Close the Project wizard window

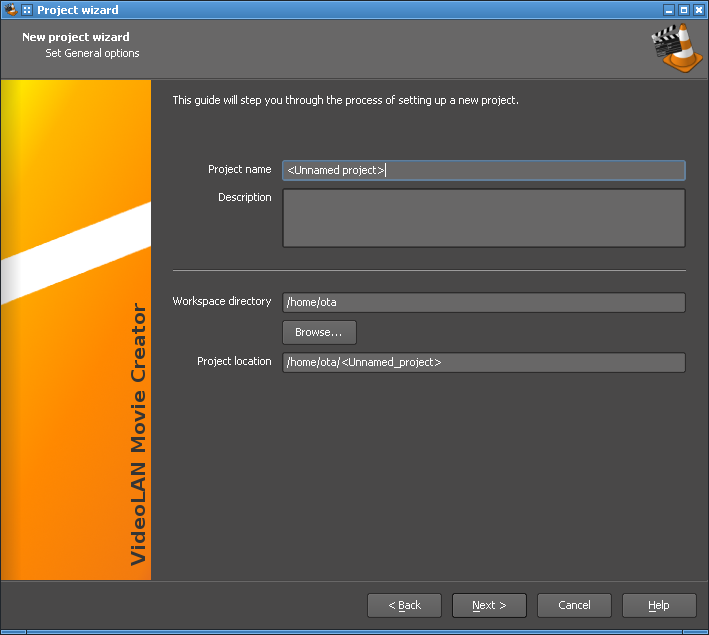(x=699, y=10)
